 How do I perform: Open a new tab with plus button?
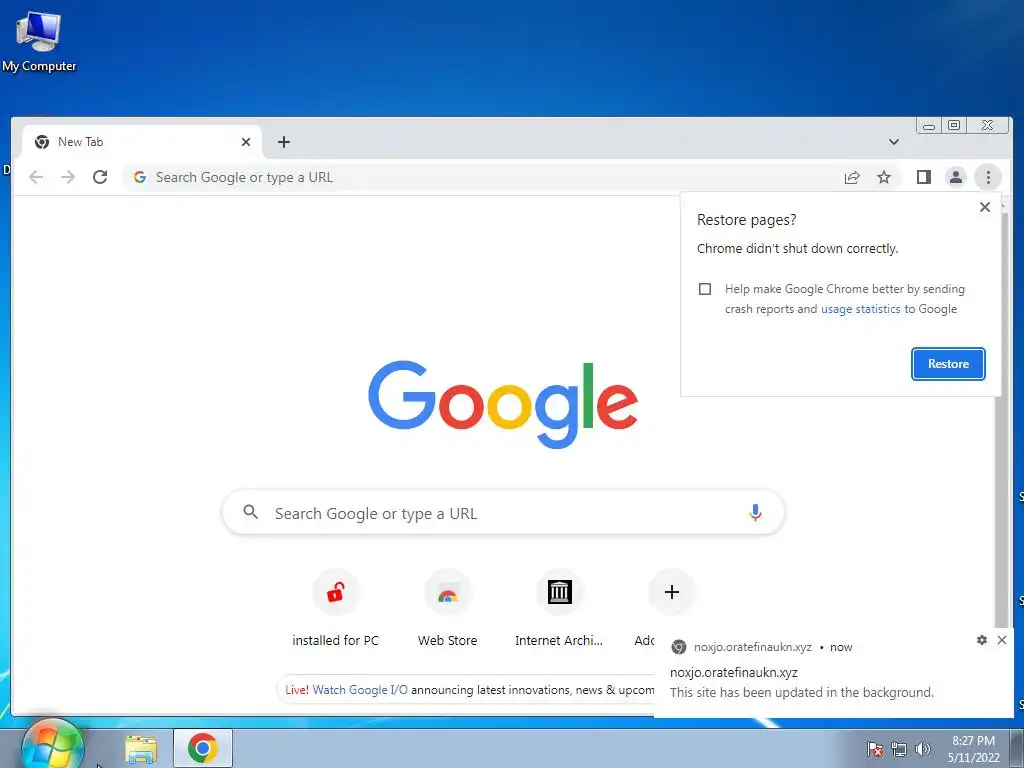[283, 142]
